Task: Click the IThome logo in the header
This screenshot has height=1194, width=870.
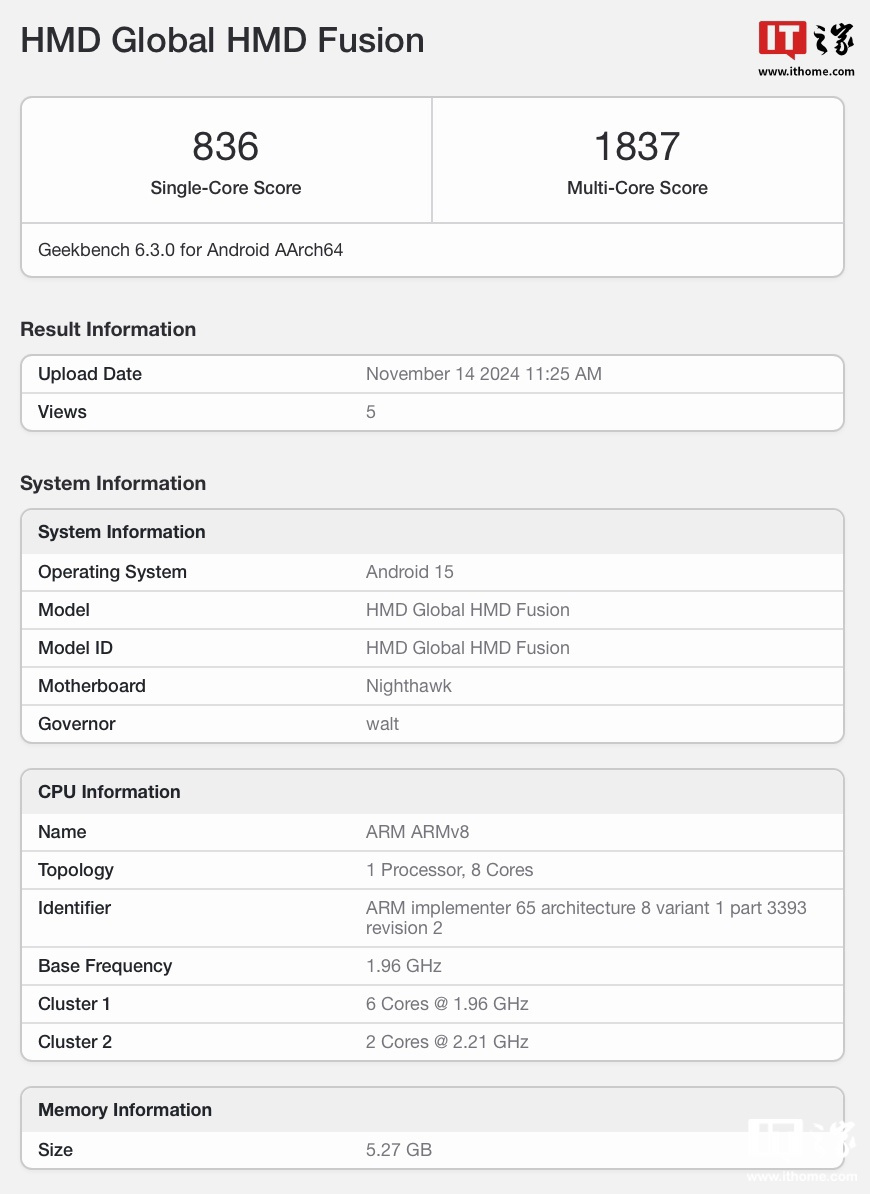Action: 805,41
